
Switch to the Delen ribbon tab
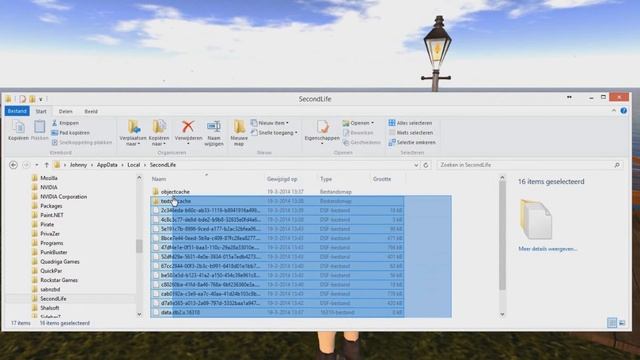[65, 111]
